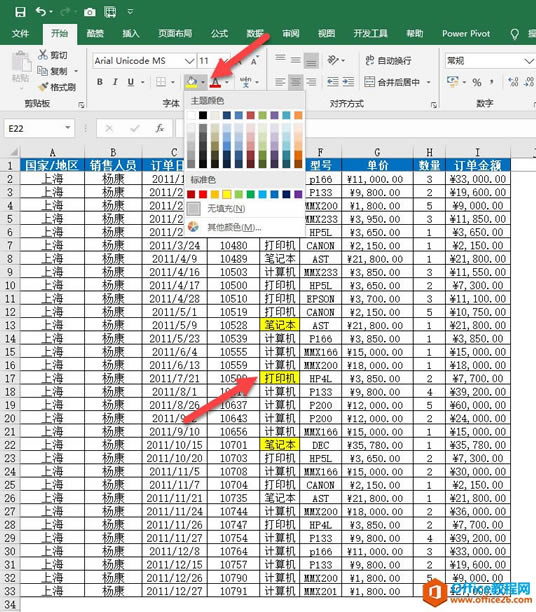Apply comma style number format
Image resolution: width=536 pixels, height=612 pixels.
click(492, 82)
